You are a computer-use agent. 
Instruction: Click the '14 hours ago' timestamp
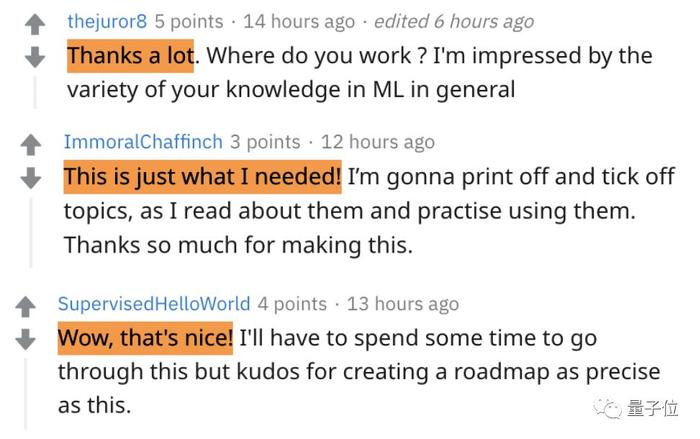tap(299, 21)
